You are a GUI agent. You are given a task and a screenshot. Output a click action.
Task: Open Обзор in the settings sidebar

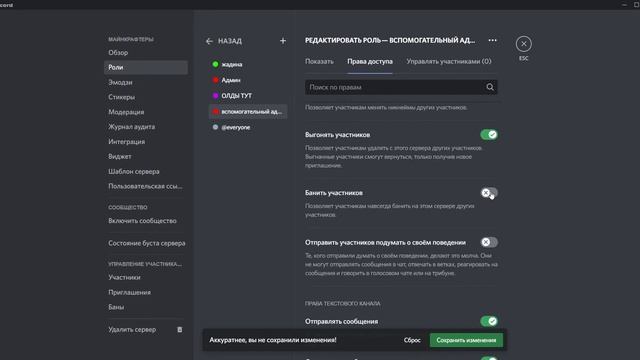(x=146, y=53)
